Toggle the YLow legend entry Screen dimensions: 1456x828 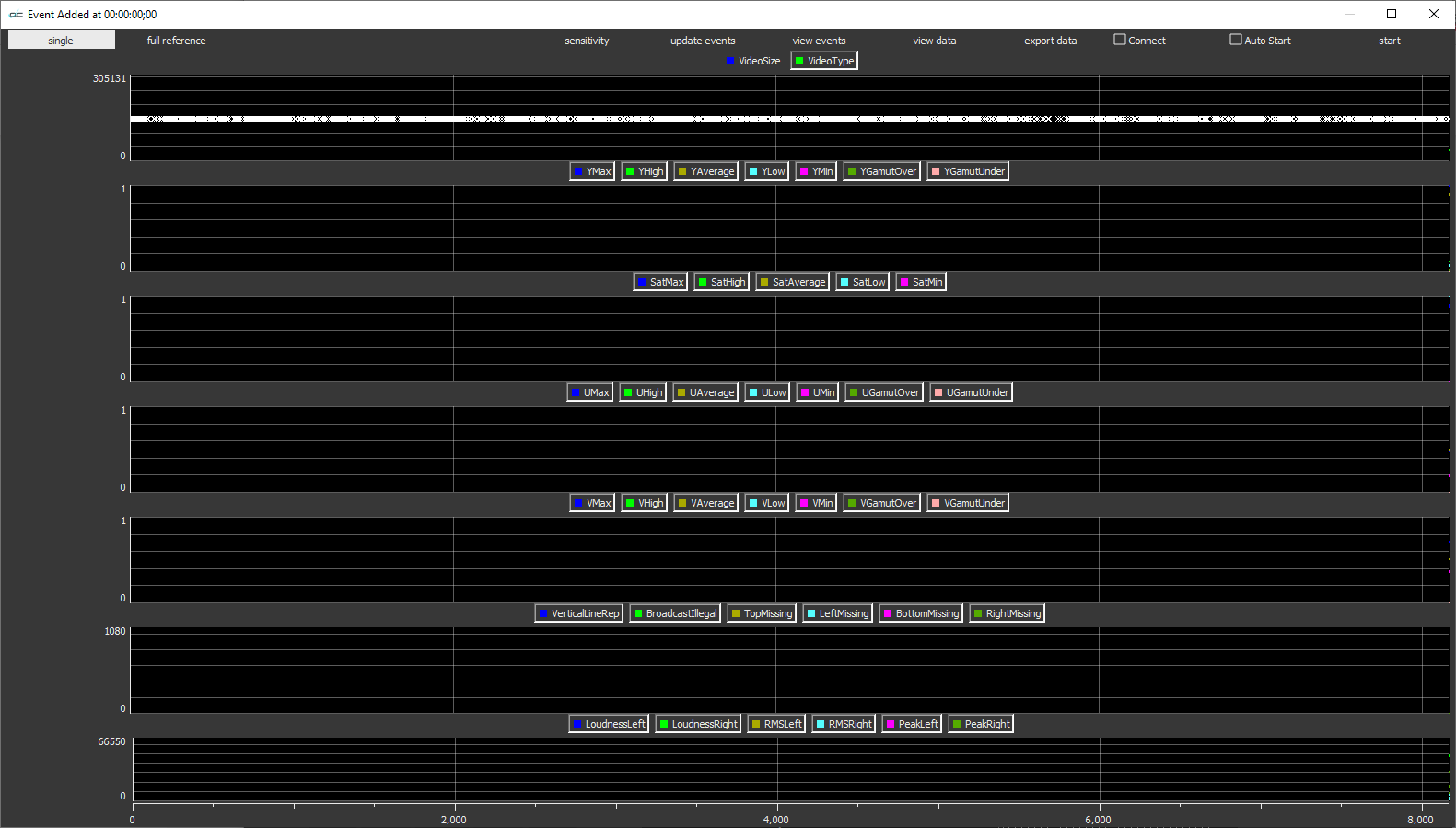pos(767,171)
